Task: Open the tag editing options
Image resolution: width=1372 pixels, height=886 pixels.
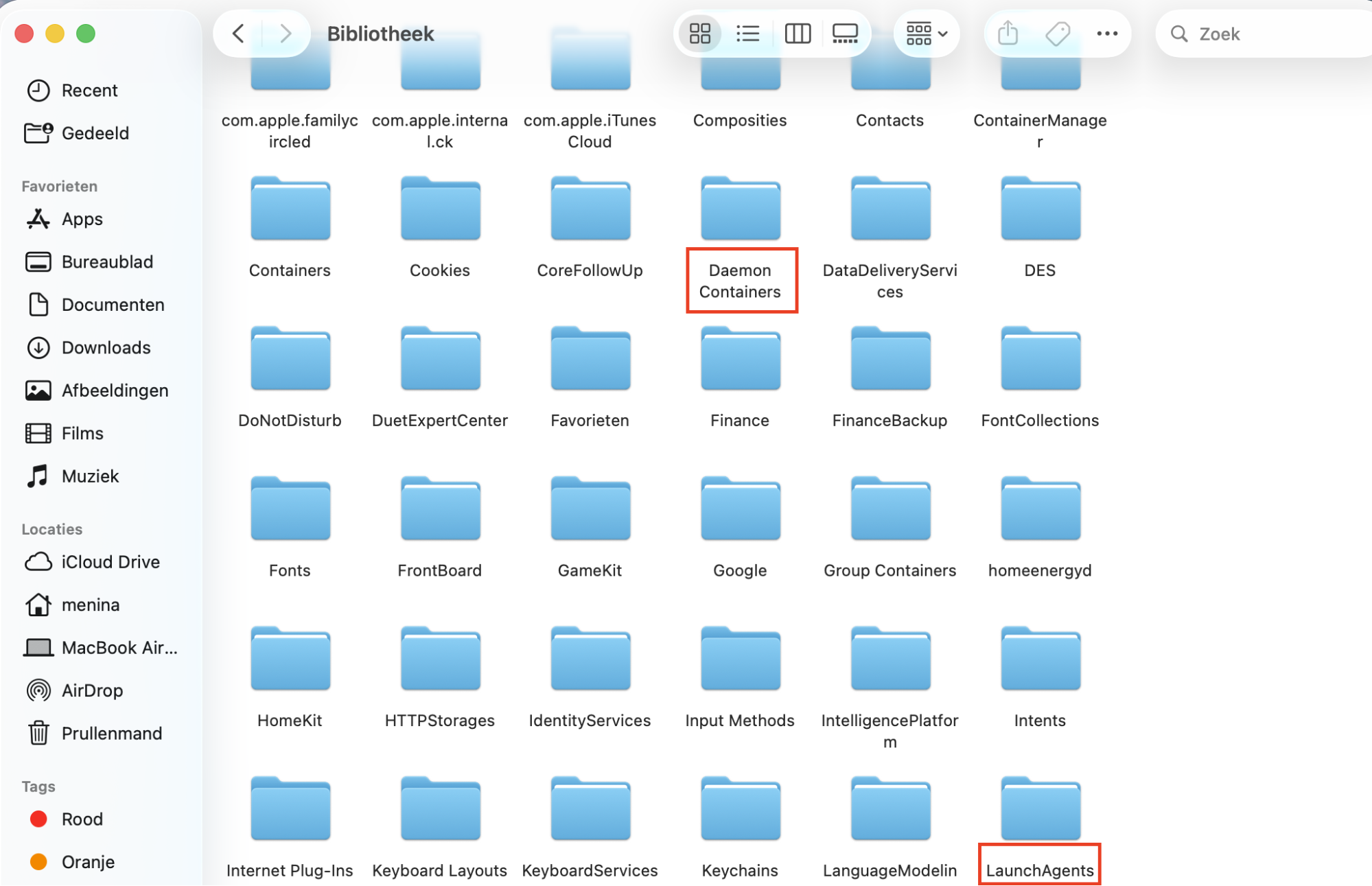Action: click(1057, 33)
